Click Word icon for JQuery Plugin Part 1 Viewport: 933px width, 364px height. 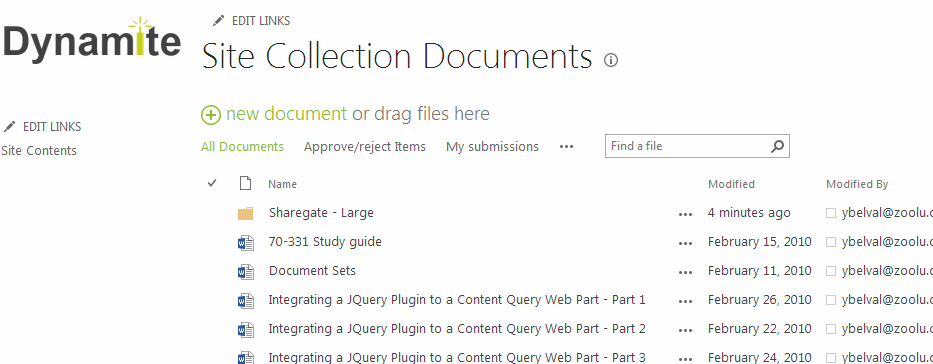(x=246, y=301)
